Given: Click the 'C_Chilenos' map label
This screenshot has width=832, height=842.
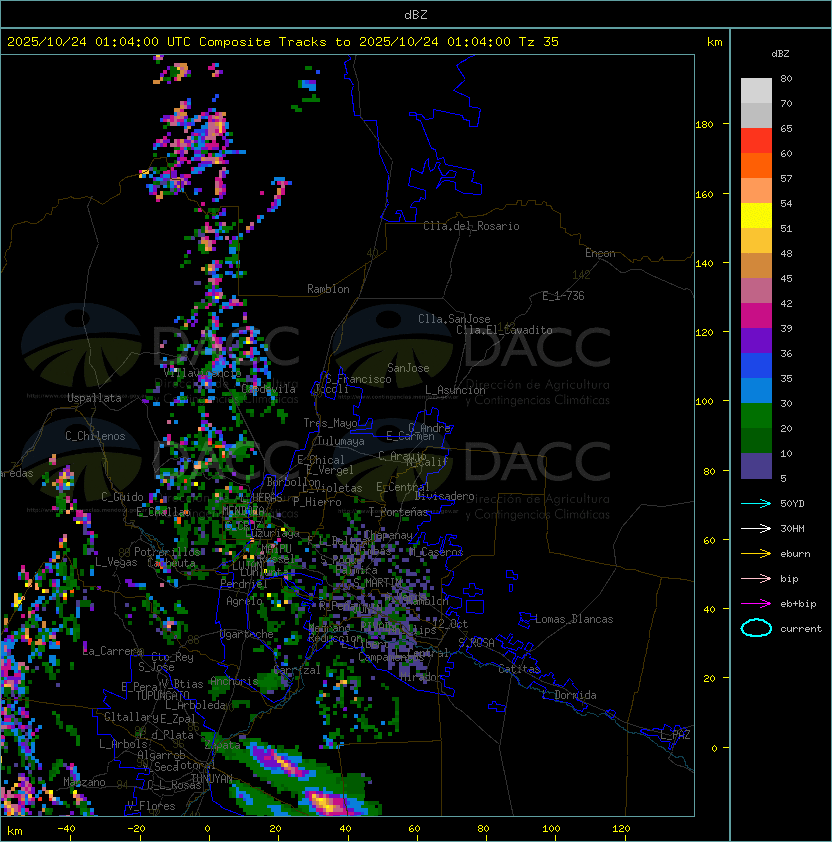Looking at the screenshot, I should coord(95,436).
